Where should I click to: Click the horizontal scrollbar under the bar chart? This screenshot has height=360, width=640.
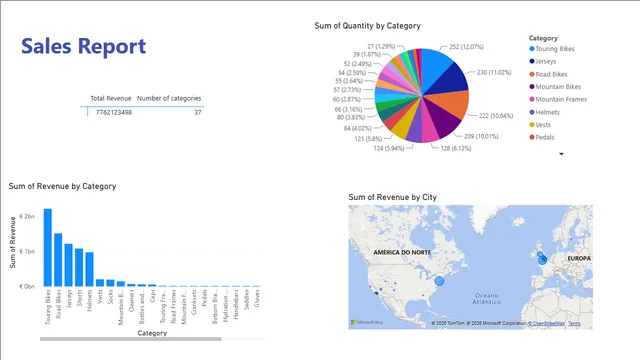point(131,339)
